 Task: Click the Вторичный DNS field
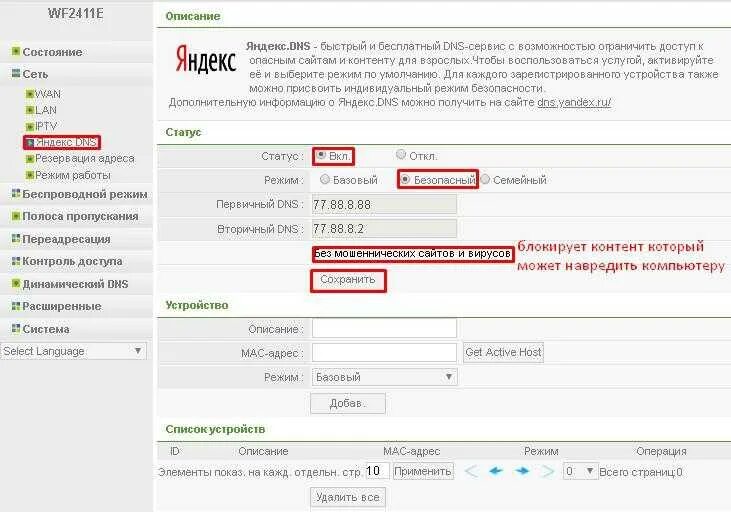click(384, 229)
